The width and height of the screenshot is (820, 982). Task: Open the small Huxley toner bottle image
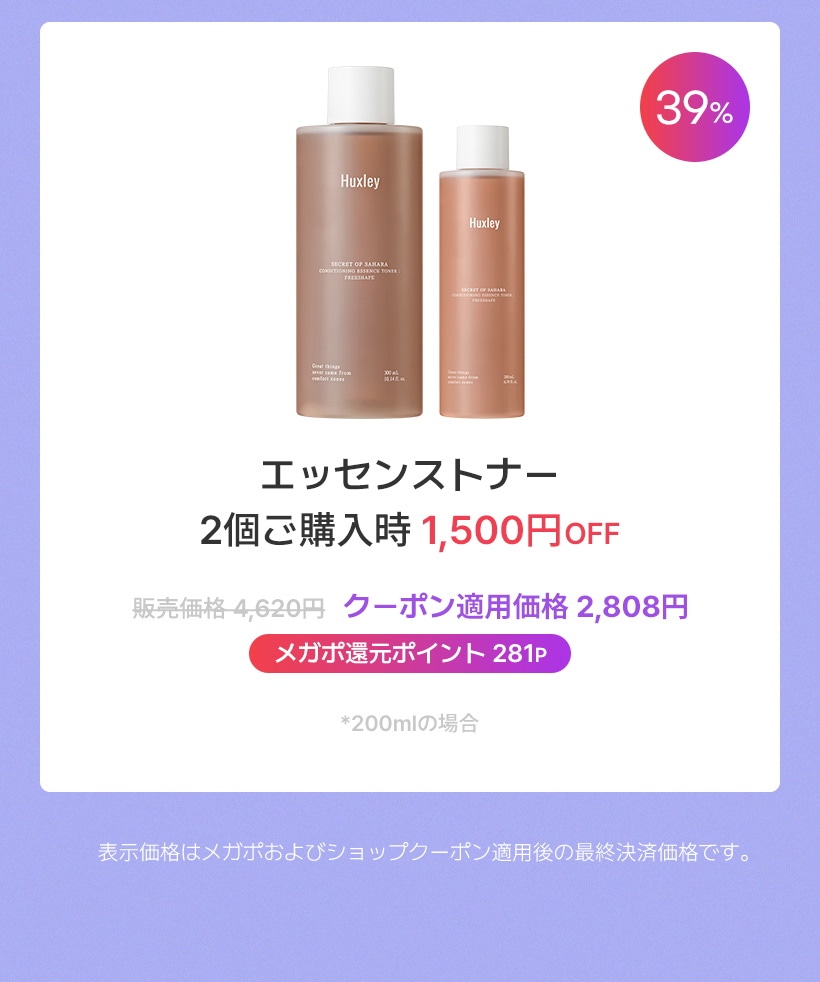482,271
